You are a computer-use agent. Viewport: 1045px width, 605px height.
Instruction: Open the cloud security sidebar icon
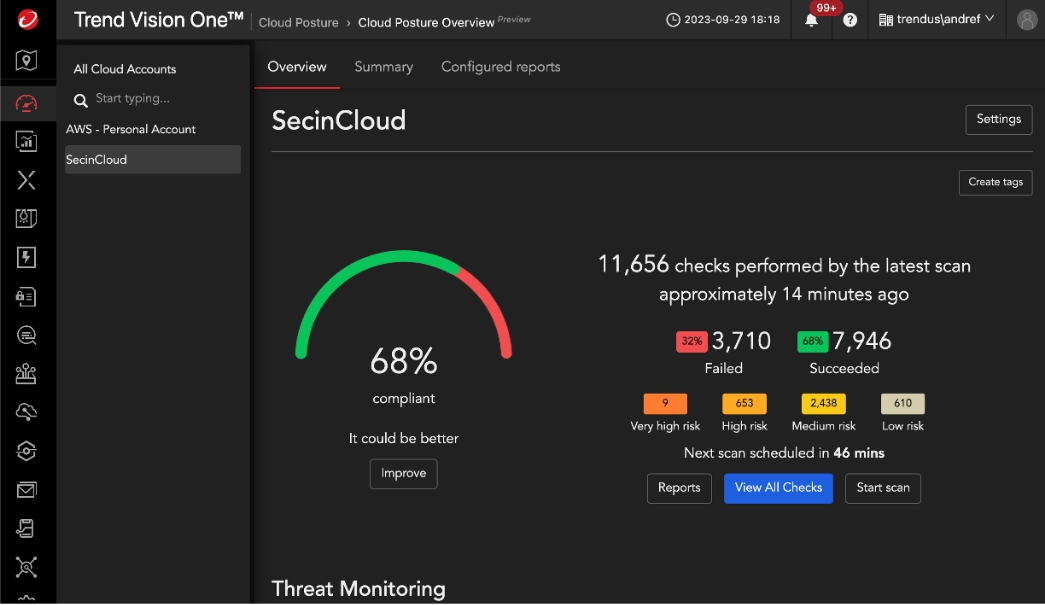click(x=27, y=412)
